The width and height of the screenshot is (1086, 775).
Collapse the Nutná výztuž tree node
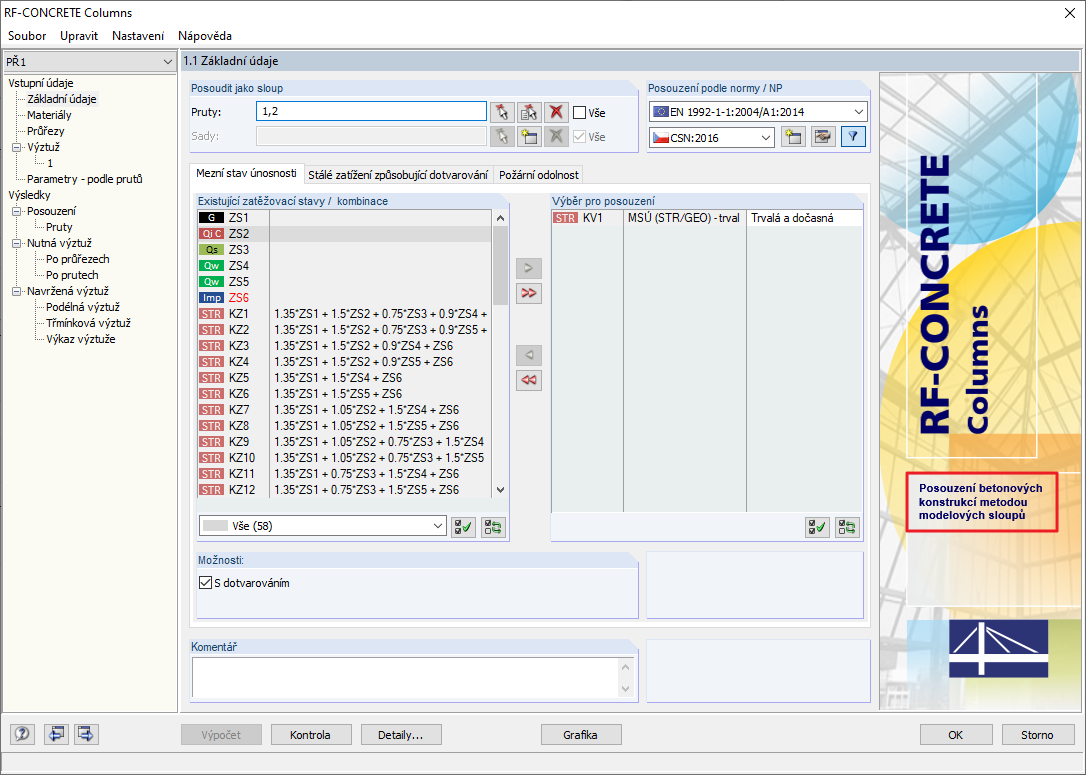17,243
